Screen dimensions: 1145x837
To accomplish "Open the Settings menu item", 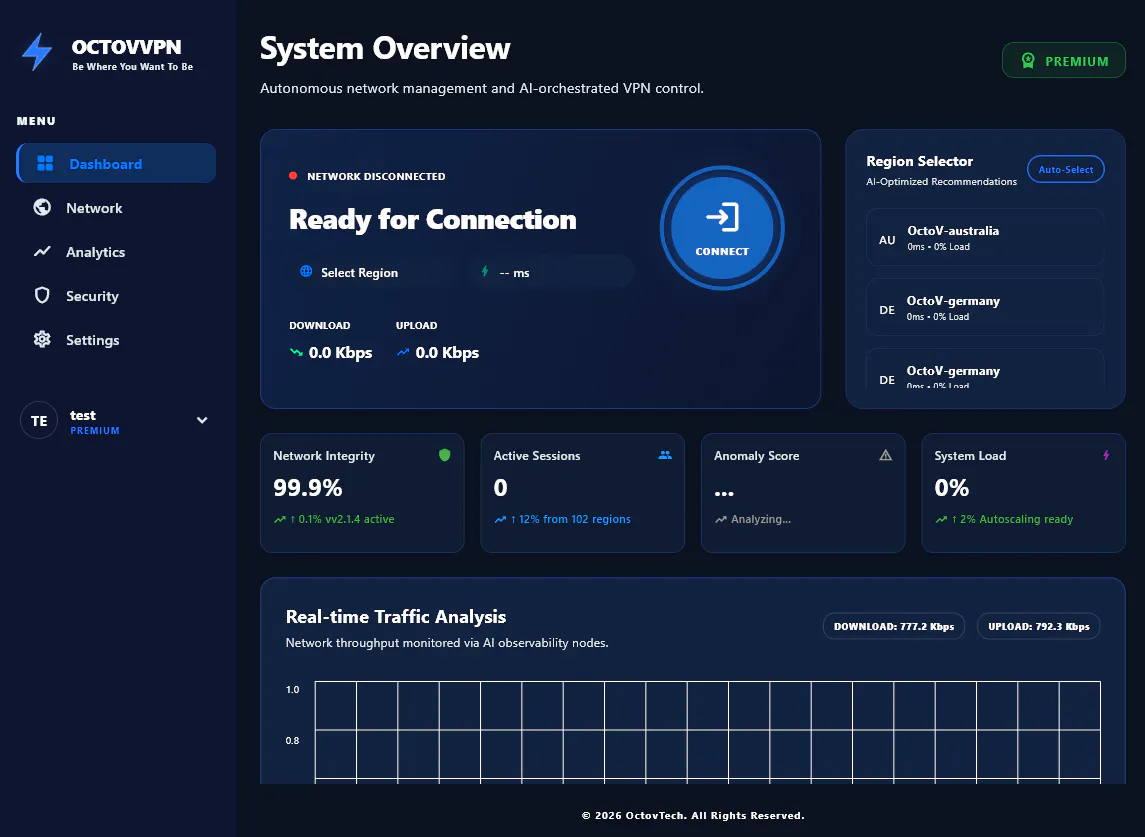I will pos(116,339).
